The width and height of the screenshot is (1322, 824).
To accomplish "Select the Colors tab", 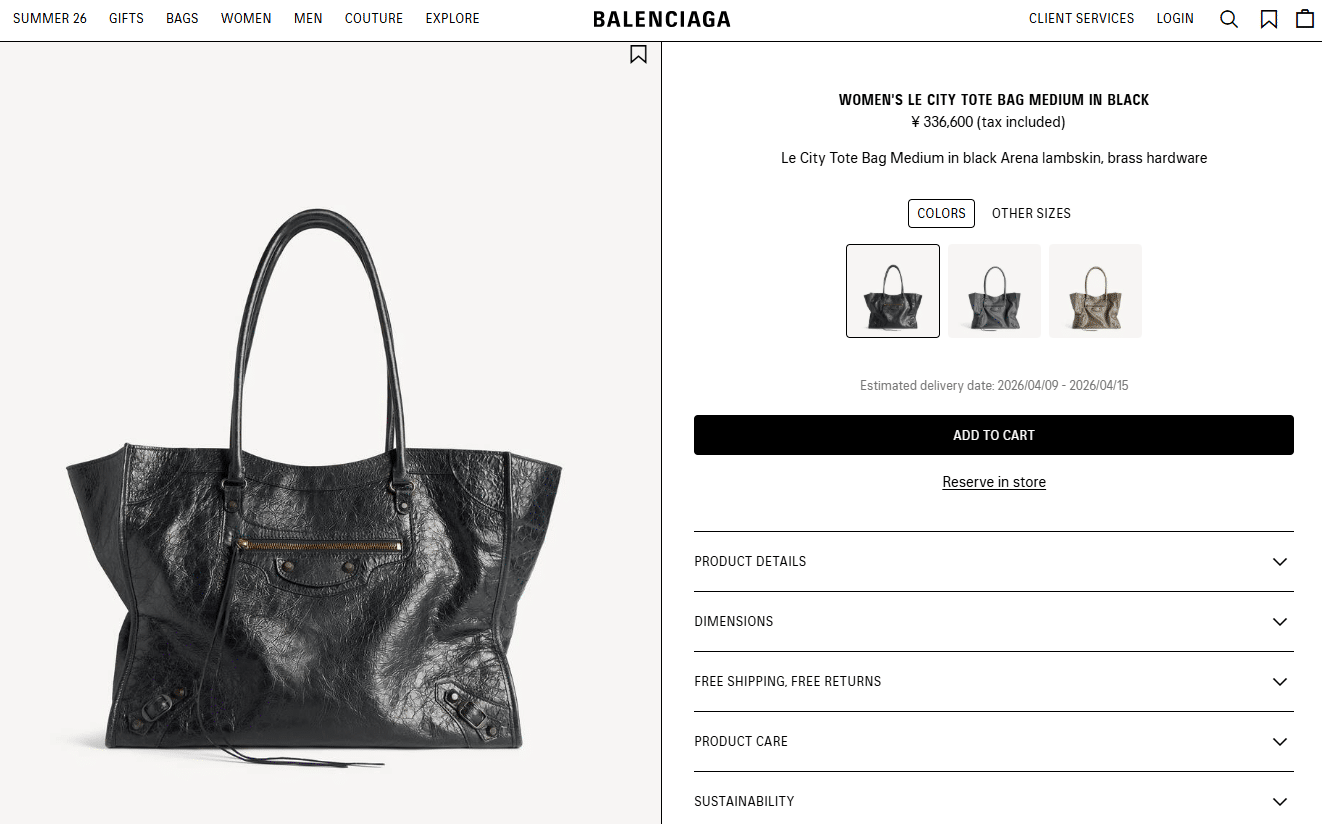I will [x=941, y=213].
